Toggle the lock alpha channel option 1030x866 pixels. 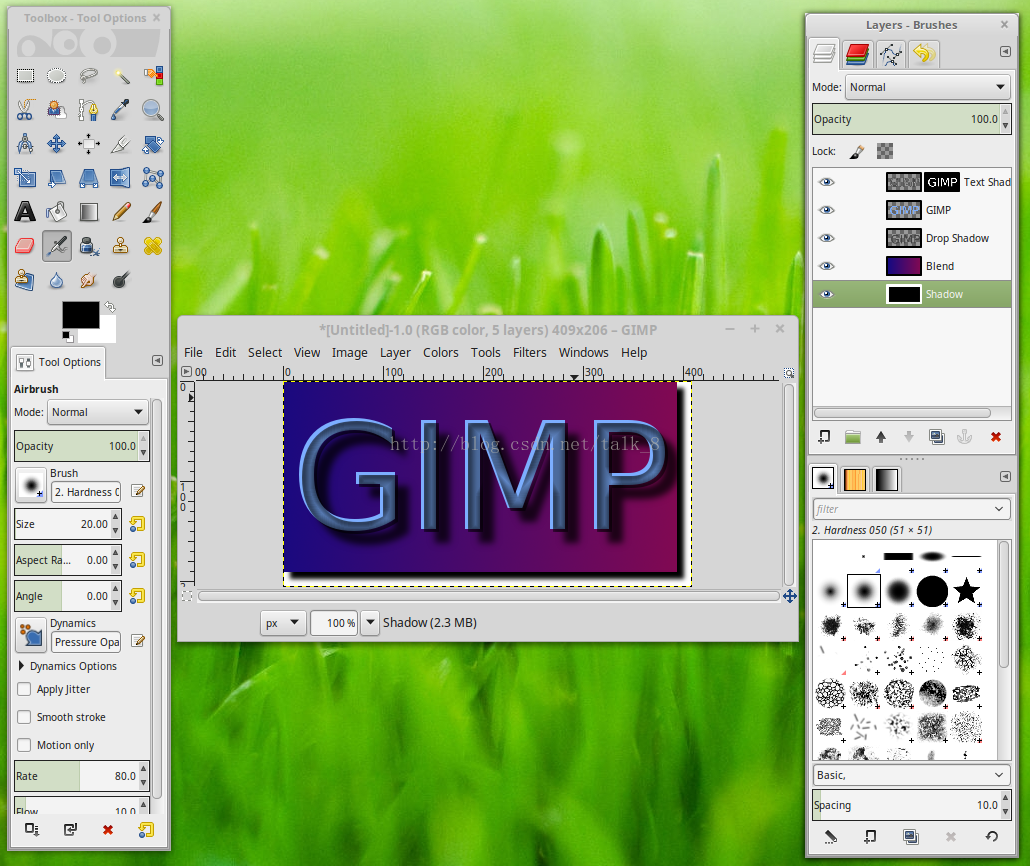885,152
